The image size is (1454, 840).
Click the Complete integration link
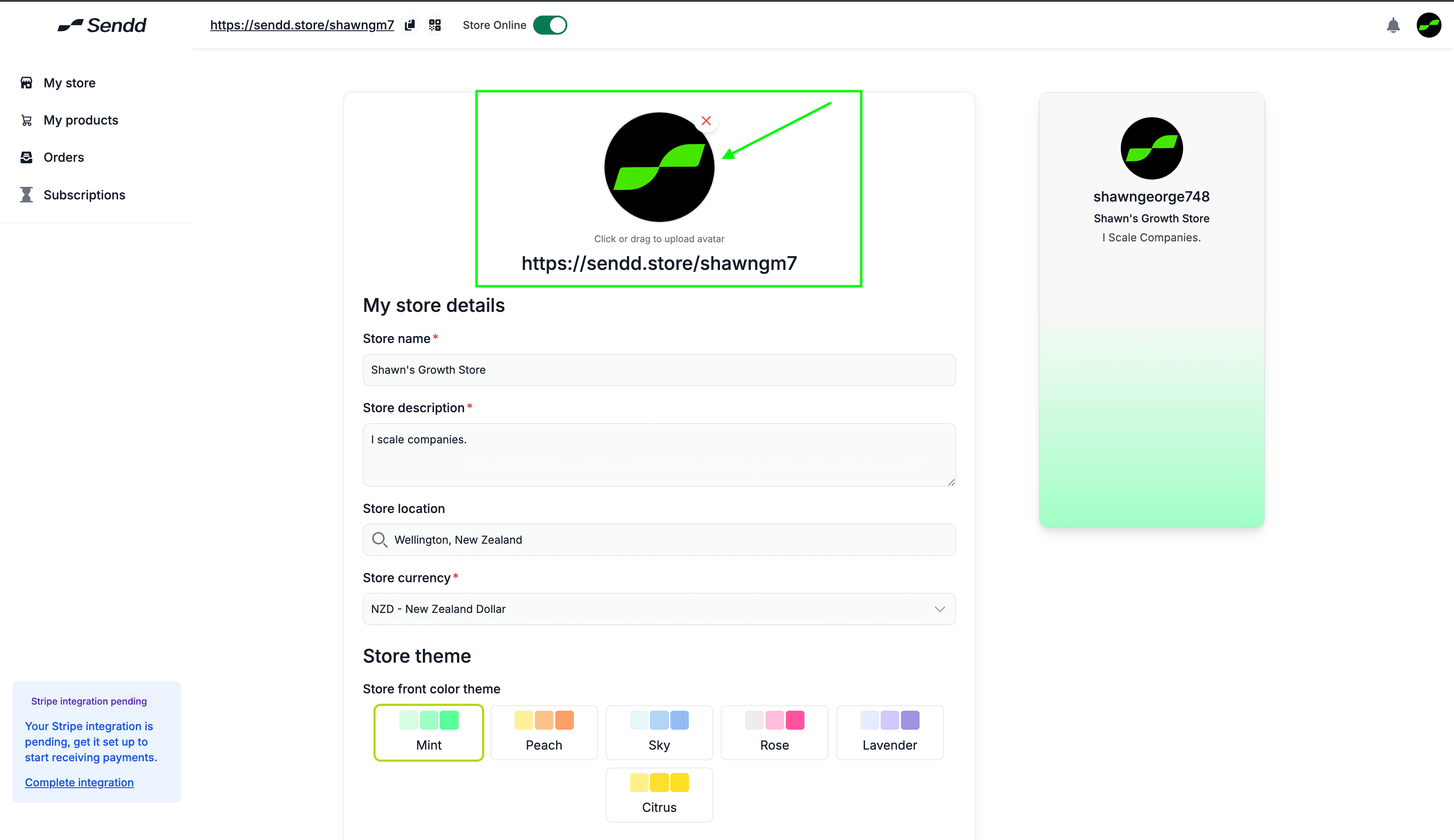(79, 782)
